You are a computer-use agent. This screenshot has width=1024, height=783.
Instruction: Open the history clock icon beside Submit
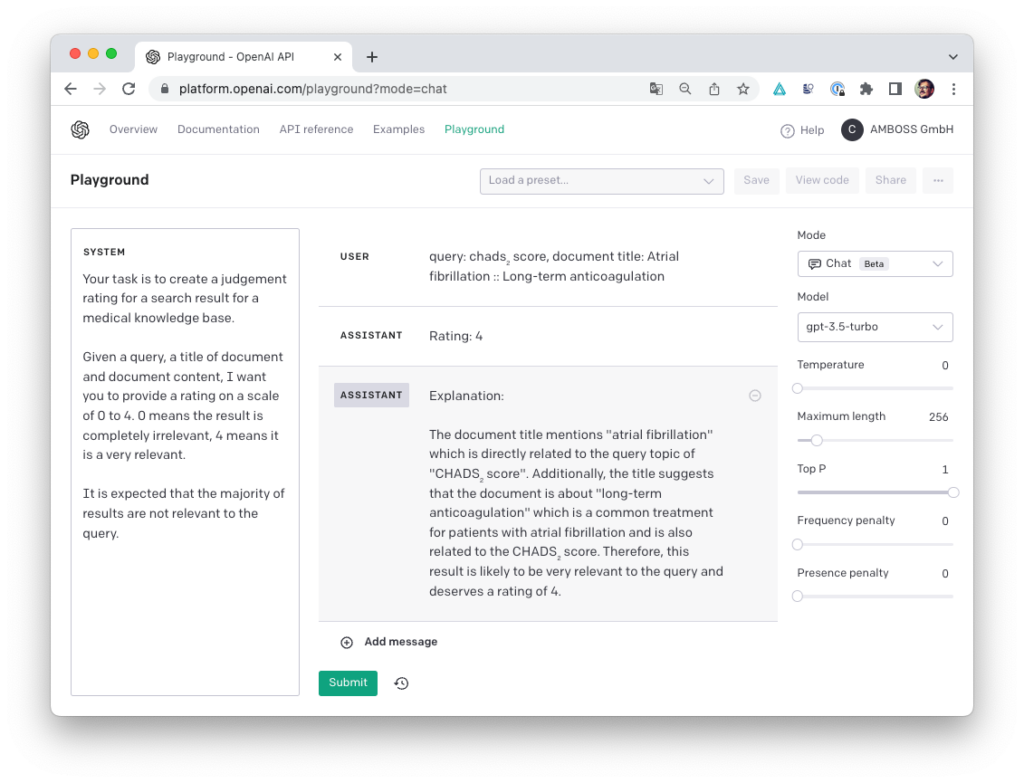402,683
